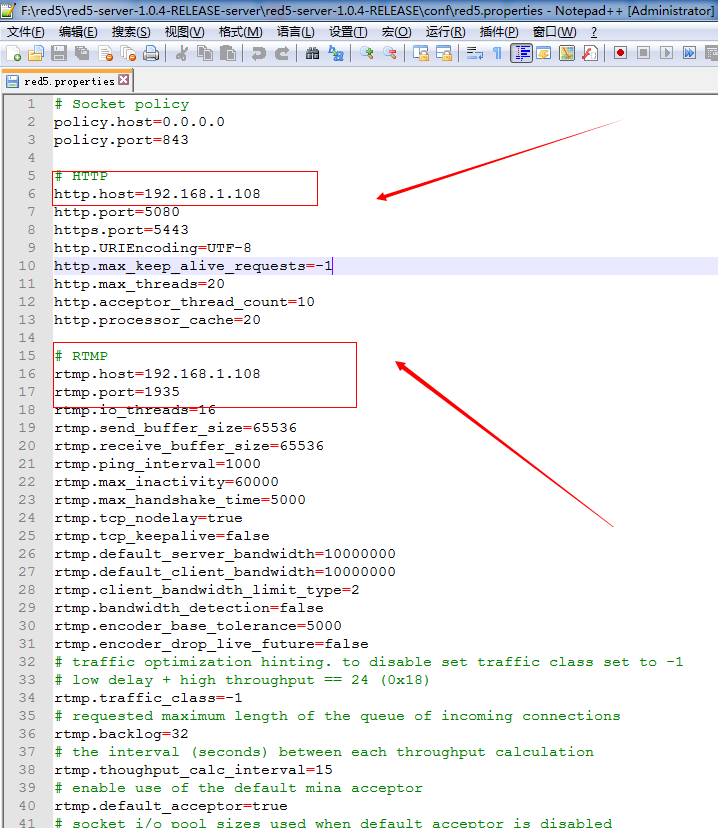Click the Paste clipboard icon

[228, 53]
